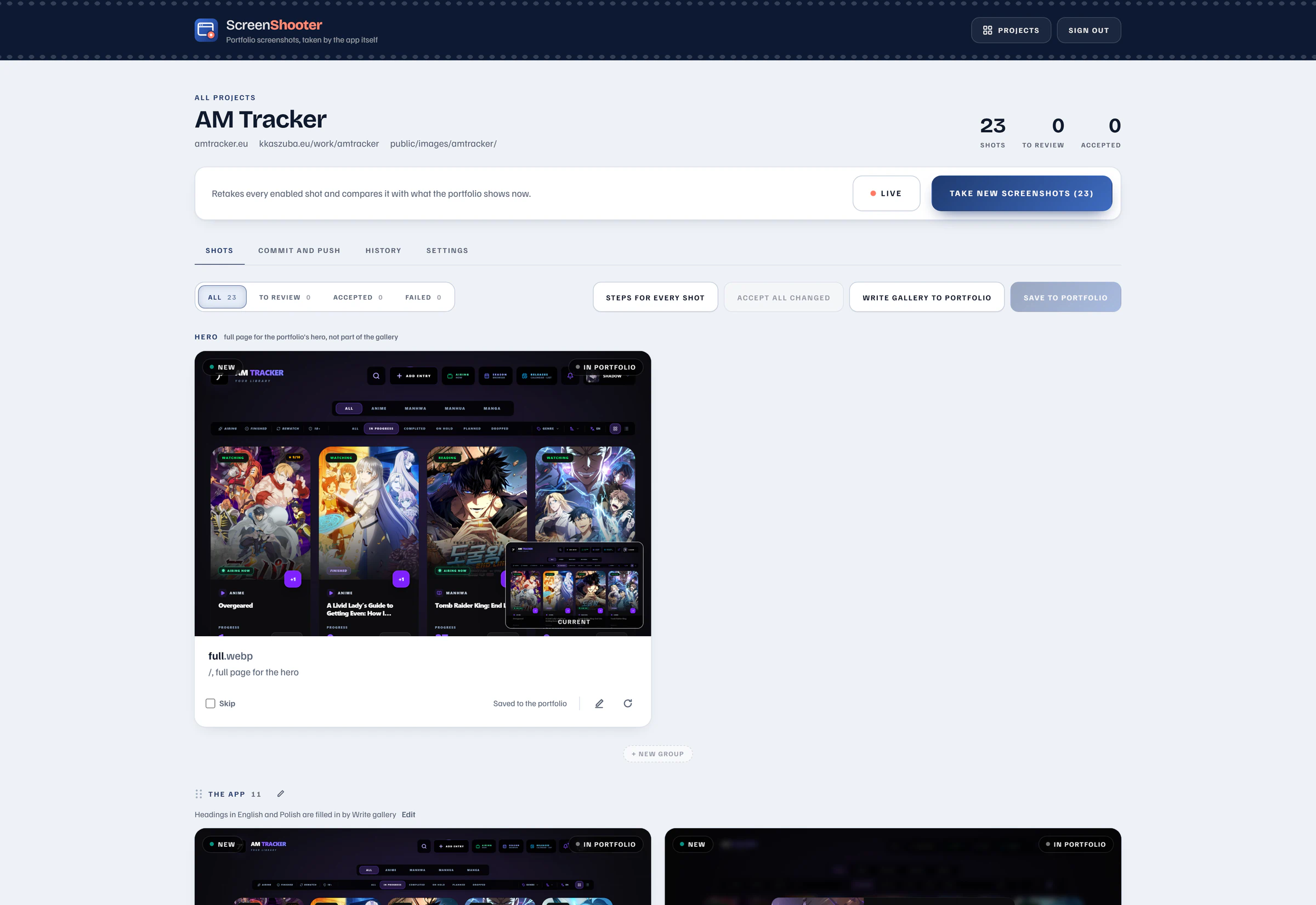
Task: Click the Saved to the portfolio status
Action: pyautogui.click(x=529, y=703)
